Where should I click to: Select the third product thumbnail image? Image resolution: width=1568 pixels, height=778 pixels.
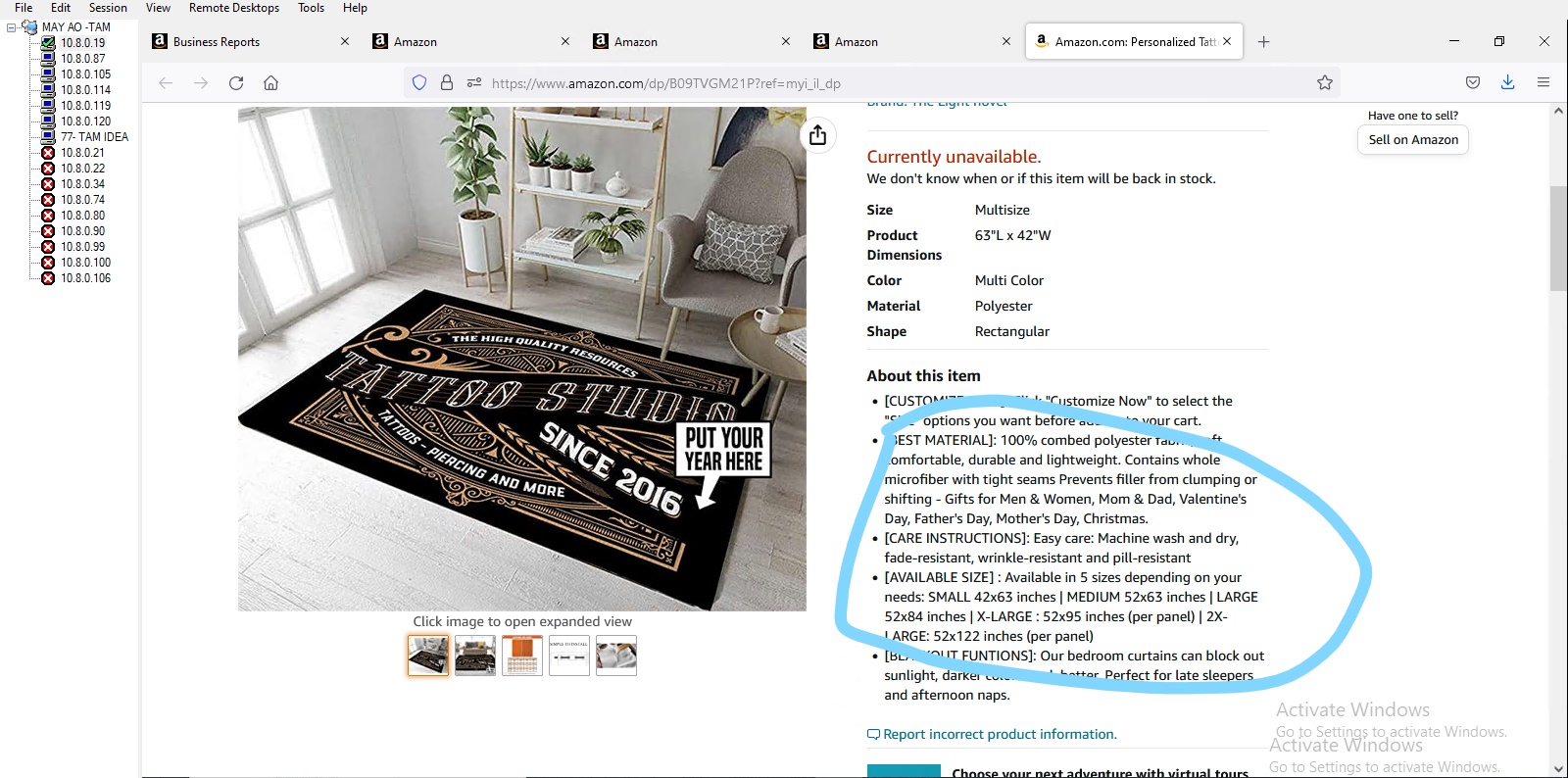[x=522, y=656]
